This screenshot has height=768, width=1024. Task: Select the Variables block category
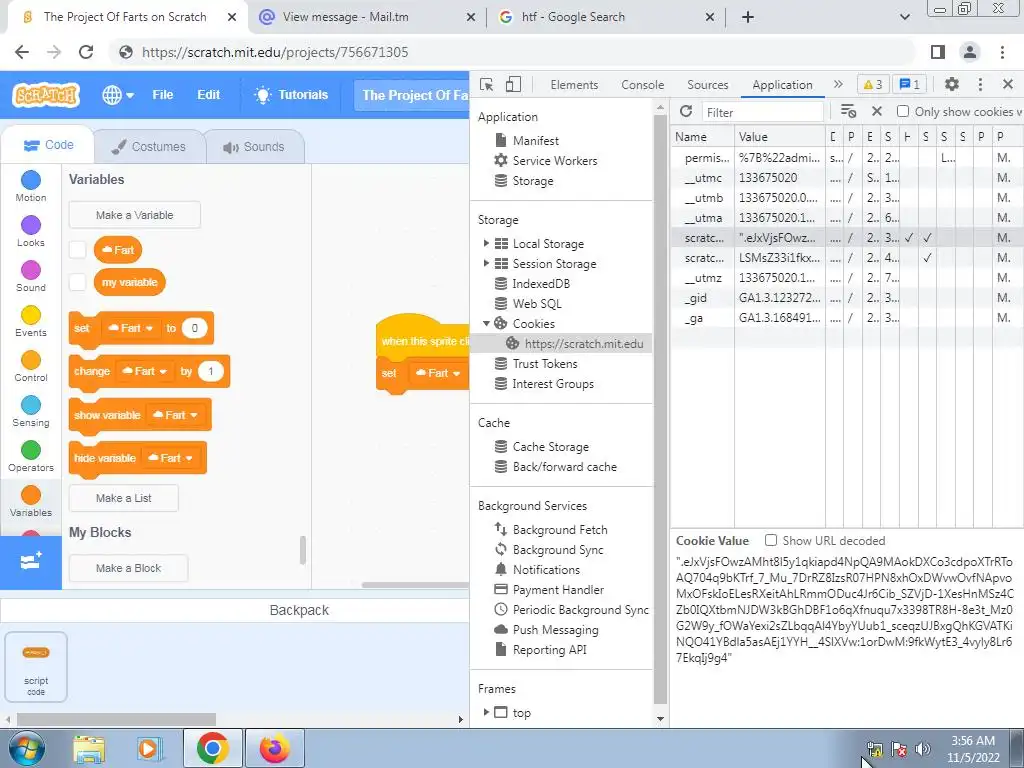click(31, 501)
